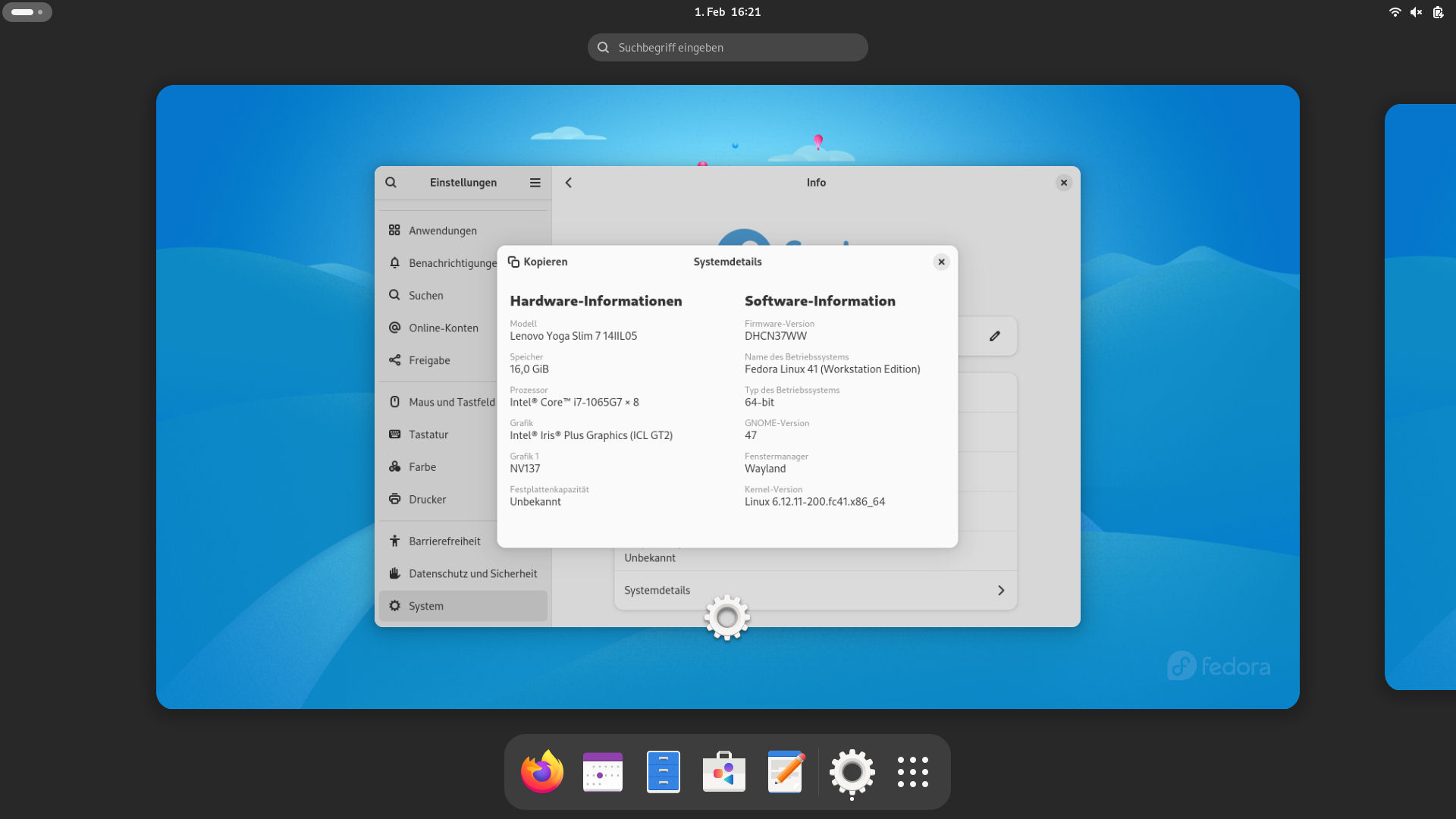
Task: Launch the Calendar app in dock
Action: coord(603,772)
